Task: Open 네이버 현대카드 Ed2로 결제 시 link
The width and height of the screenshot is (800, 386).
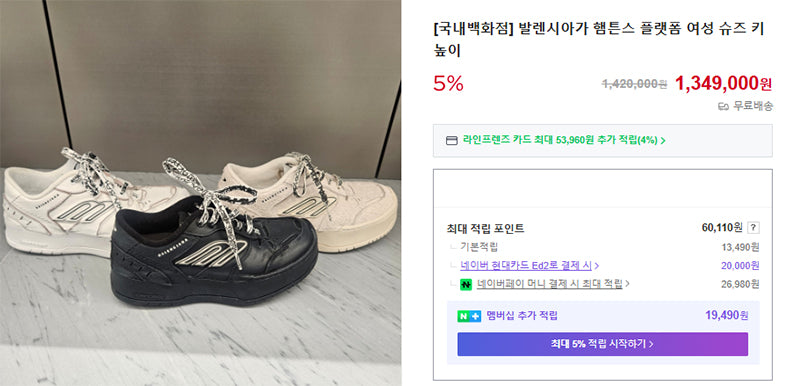Action: point(526,266)
